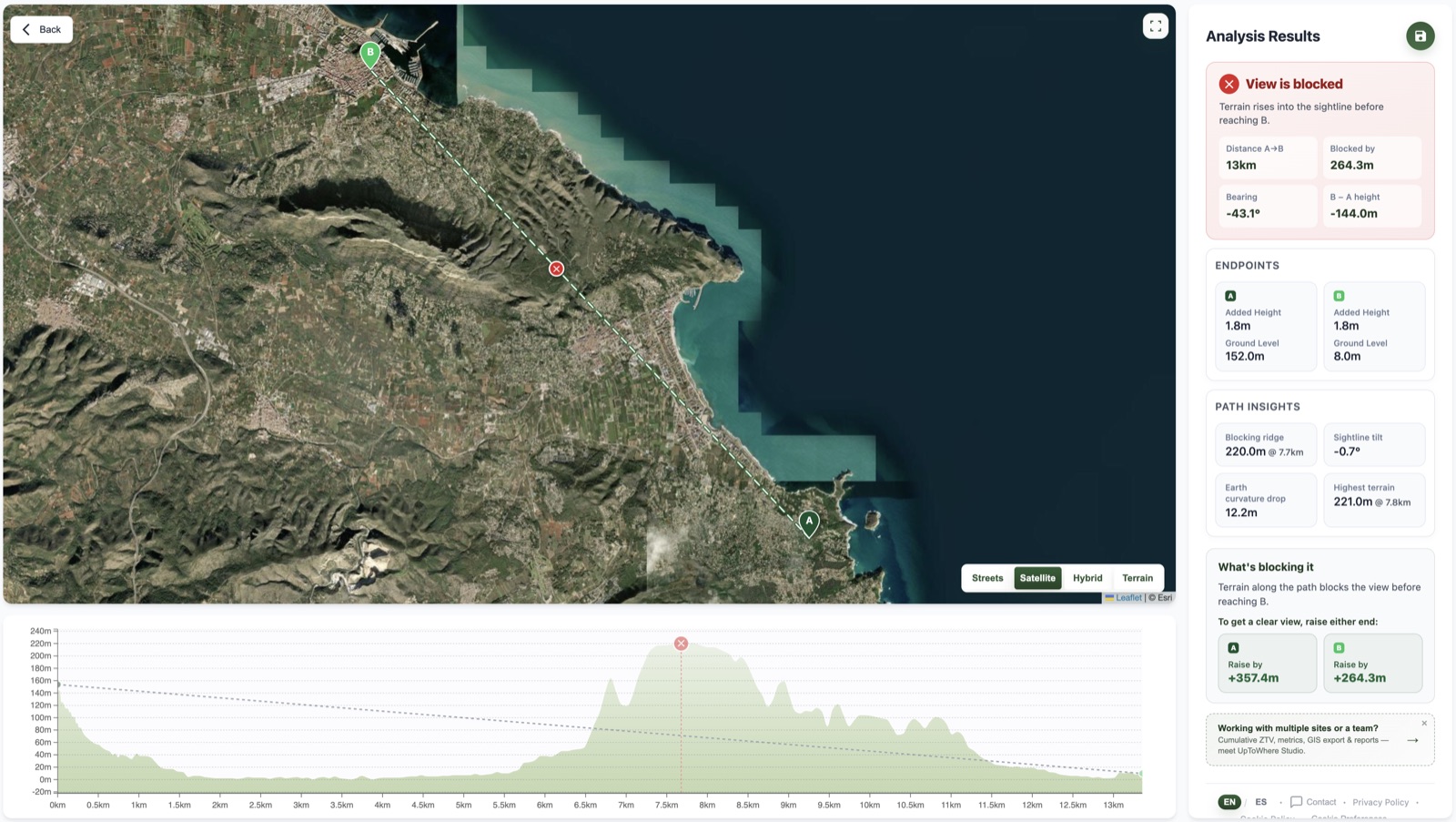Click Blocked by 264.3m value
1456x822 pixels.
(x=1351, y=165)
